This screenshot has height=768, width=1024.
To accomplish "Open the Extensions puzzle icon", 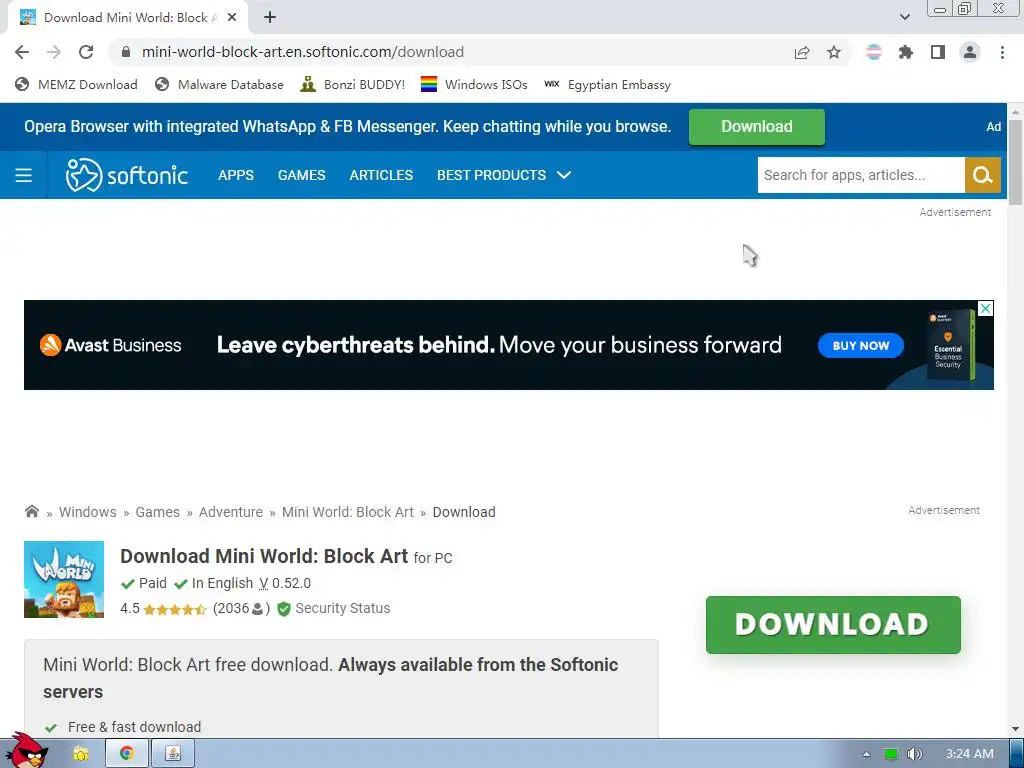I will coord(906,52).
